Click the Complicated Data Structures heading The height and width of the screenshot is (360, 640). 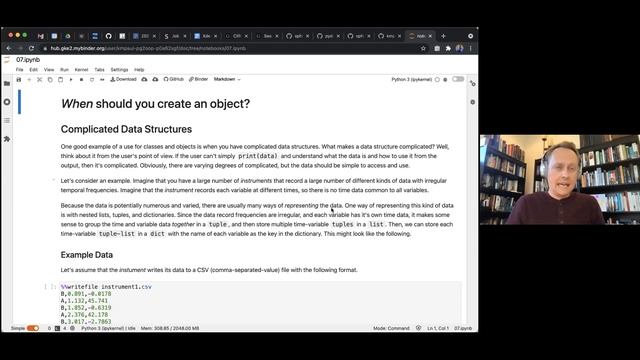pos(126,129)
